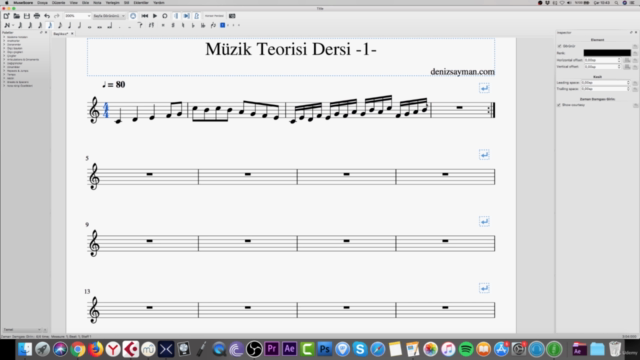Apply a sharp accidental
The image size is (640, 360).
click(173, 25)
